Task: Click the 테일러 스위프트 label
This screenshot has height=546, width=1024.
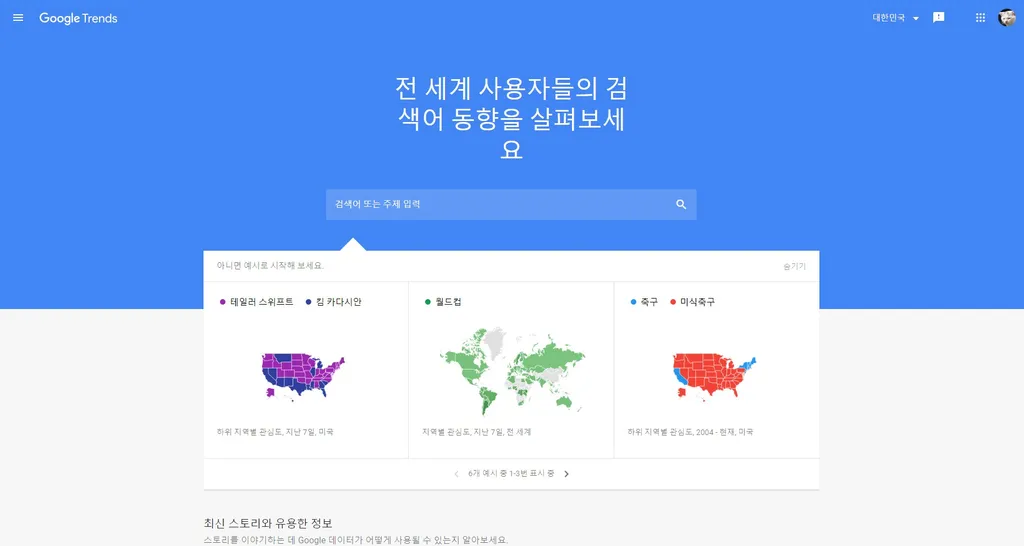Action: coord(261,302)
